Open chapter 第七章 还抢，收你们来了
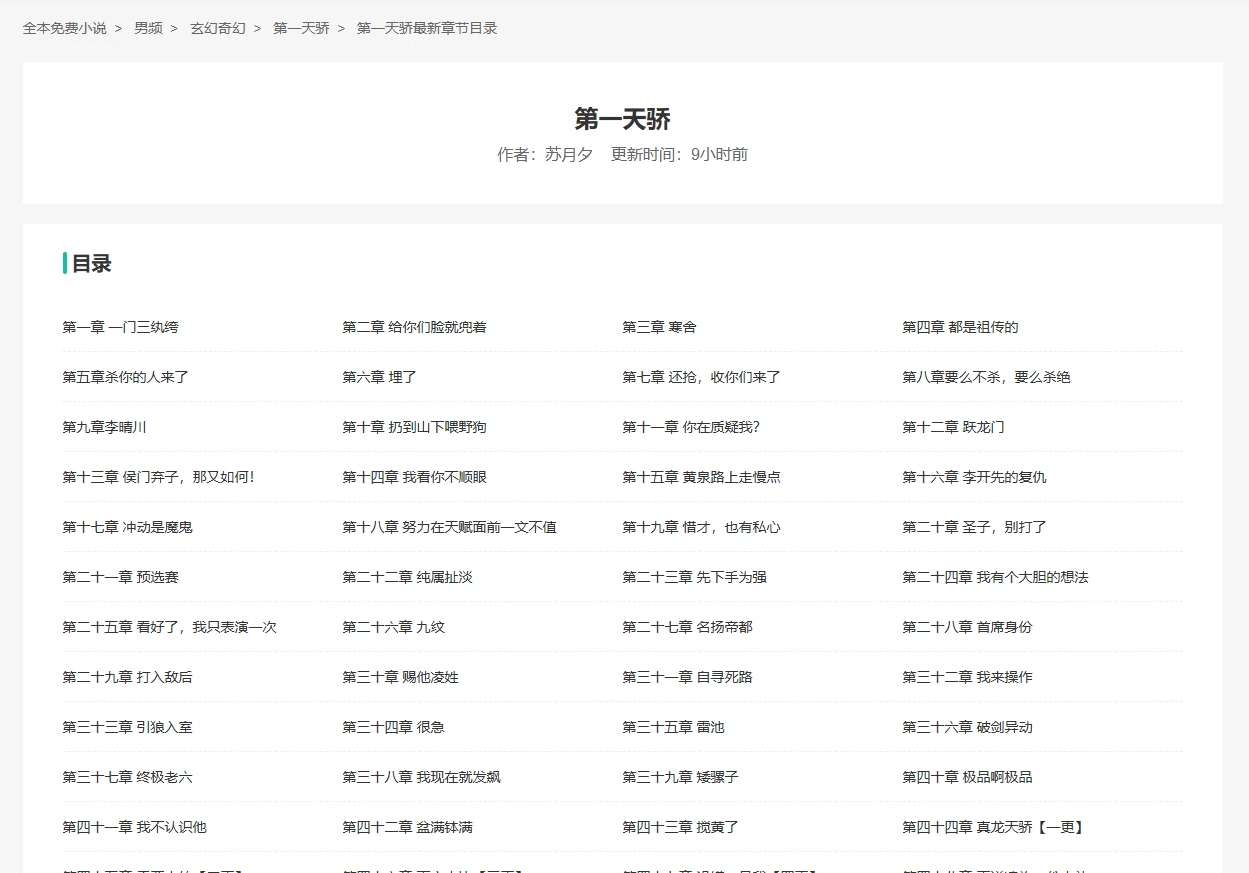 (701, 377)
